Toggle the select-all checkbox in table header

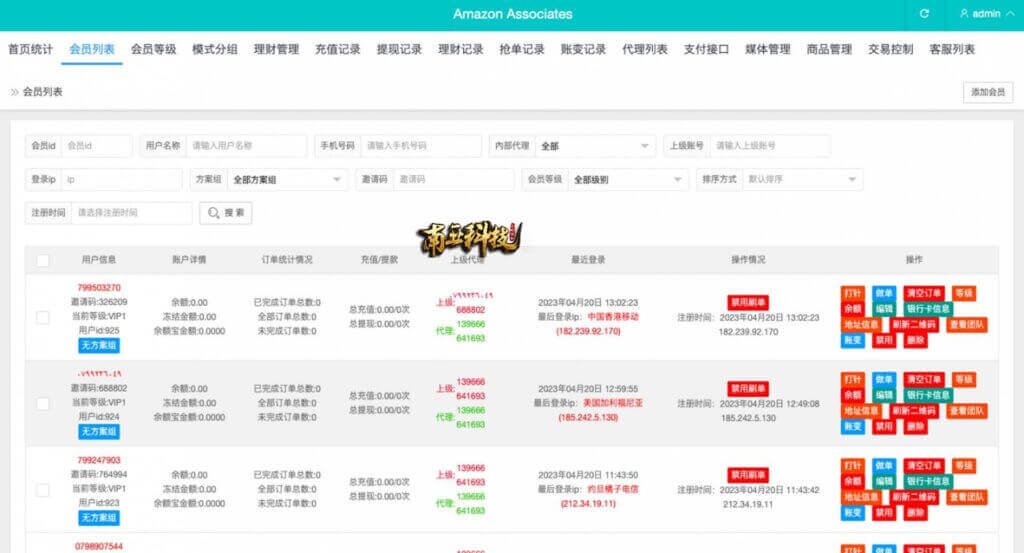[x=43, y=260]
